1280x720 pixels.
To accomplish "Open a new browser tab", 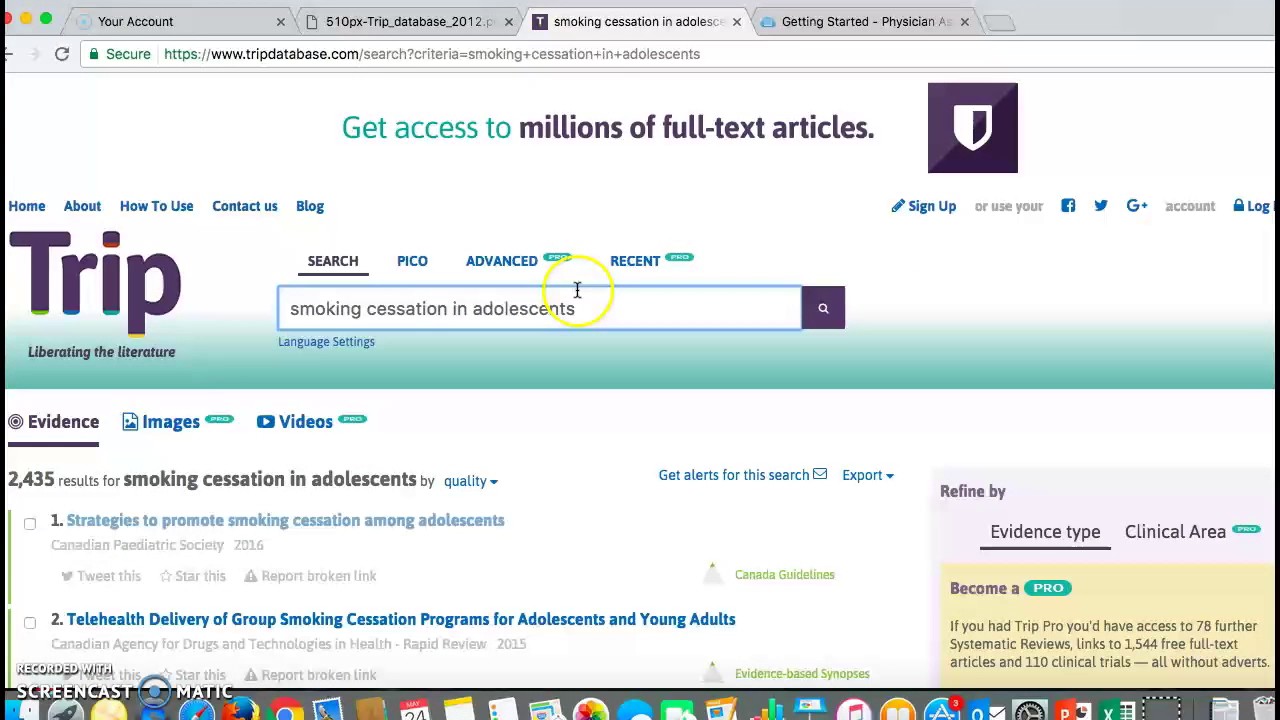I will (x=1000, y=21).
